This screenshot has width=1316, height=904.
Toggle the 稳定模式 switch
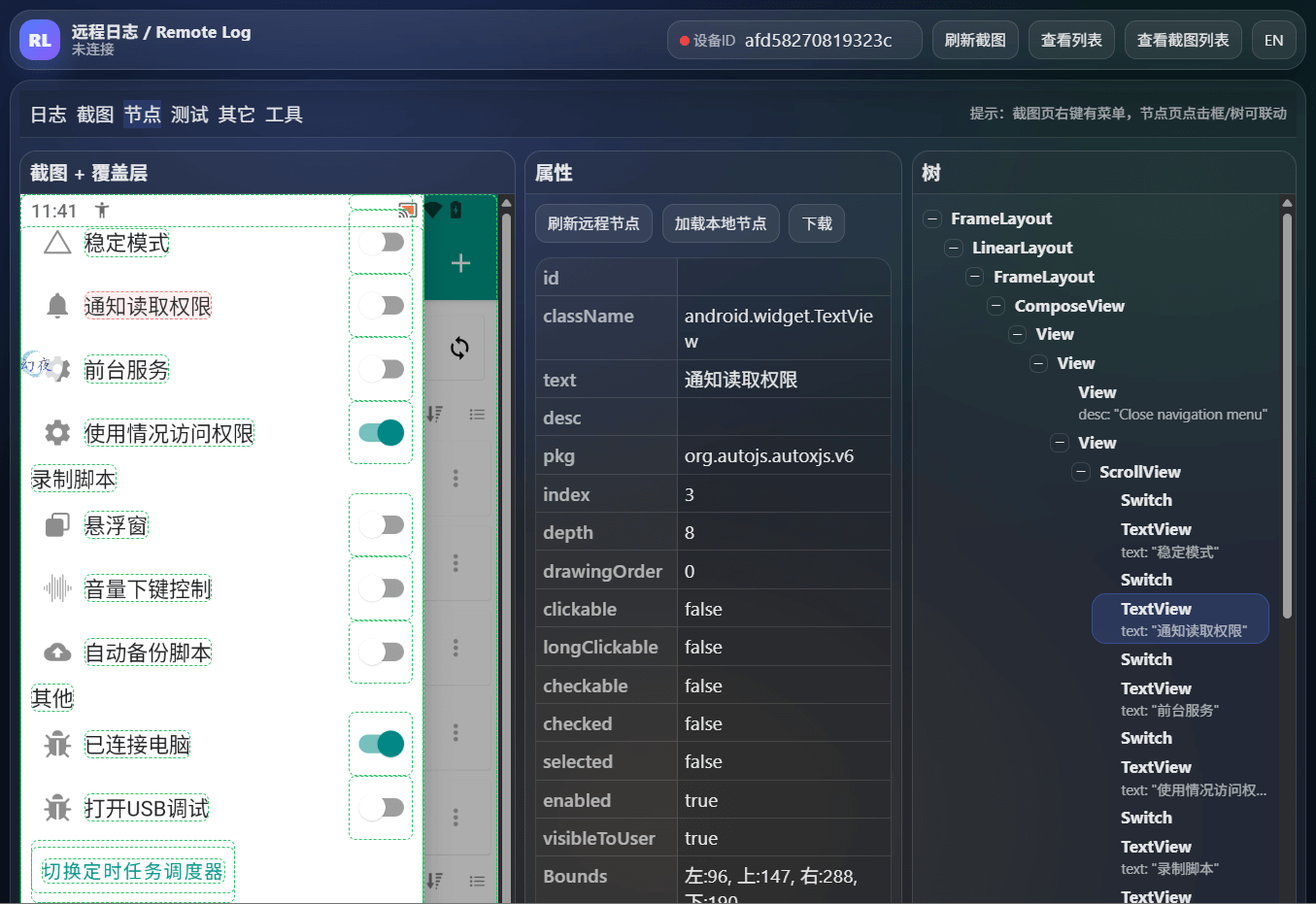coord(382,242)
